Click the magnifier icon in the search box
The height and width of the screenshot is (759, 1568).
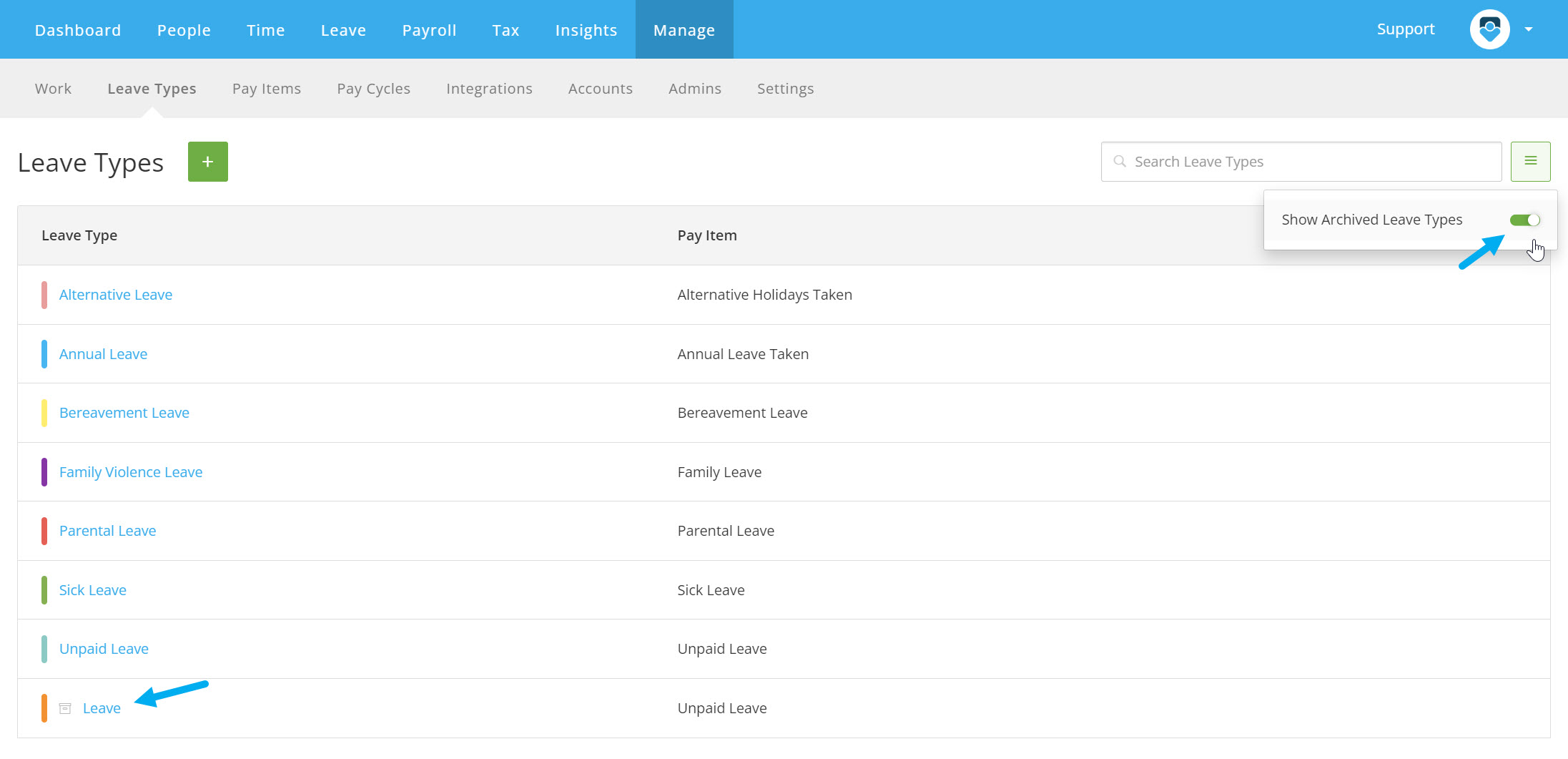tap(1120, 162)
